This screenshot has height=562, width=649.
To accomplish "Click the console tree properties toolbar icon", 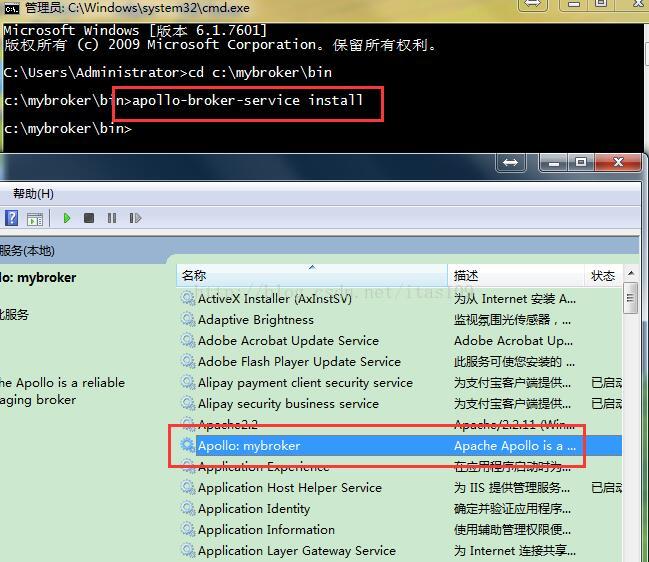I will pos(35,218).
